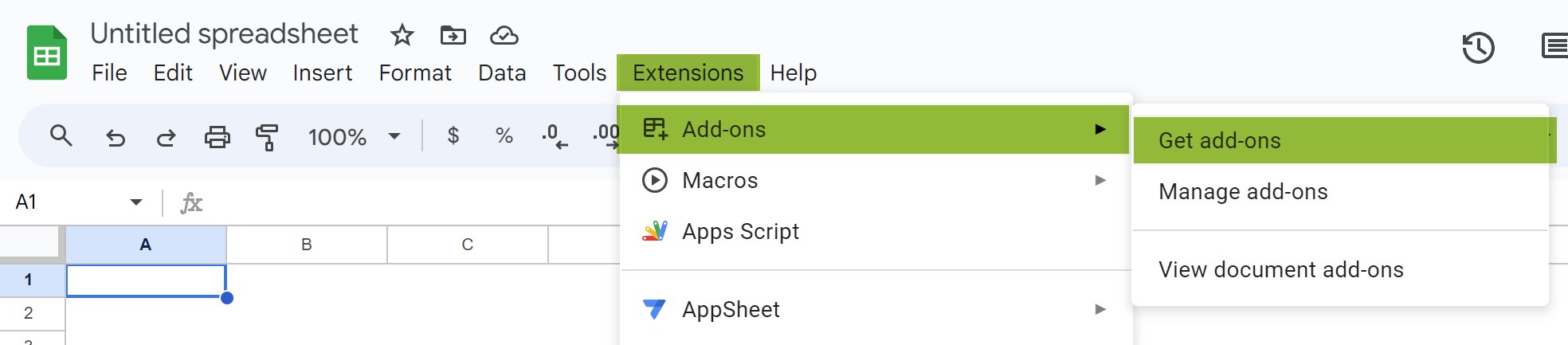1568x345 pixels.
Task: Click the Google Sheets home logo
Action: [47, 53]
